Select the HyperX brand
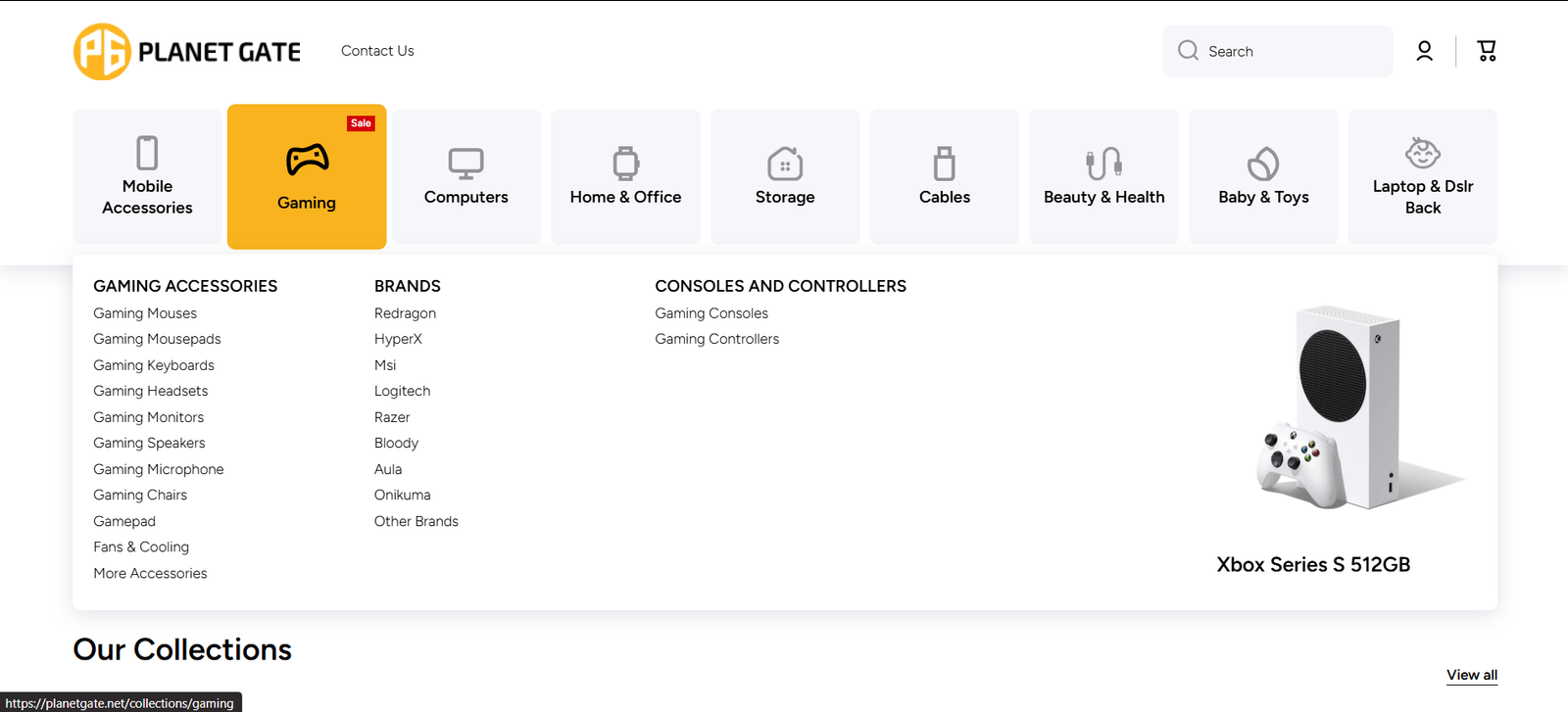This screenshot has height=712, width=1568. pos(398,339)
